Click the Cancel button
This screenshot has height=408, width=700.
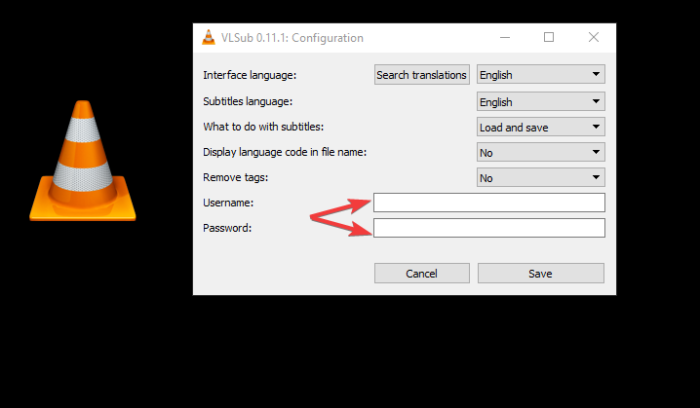click(422, 273)
